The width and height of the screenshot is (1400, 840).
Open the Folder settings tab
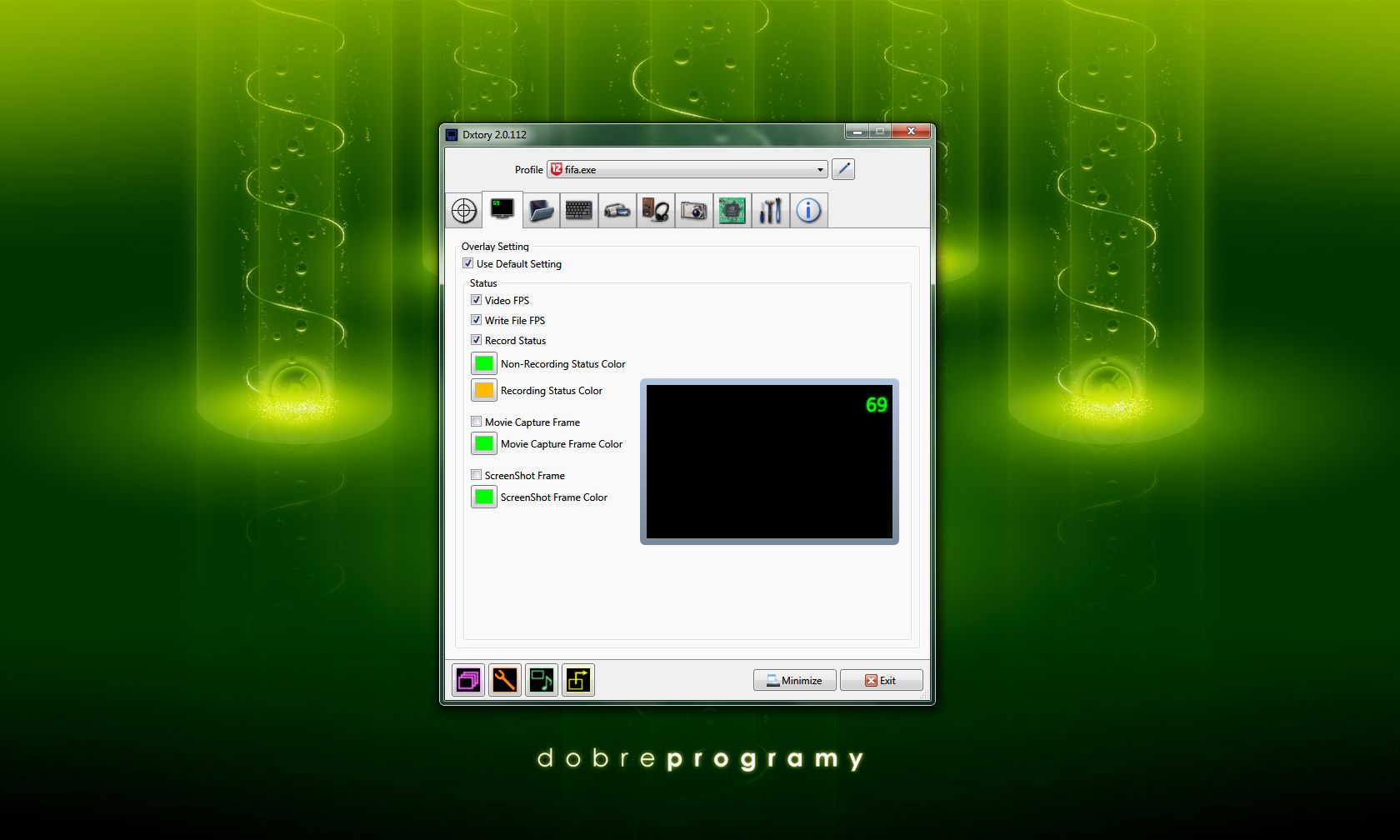pyautogui.click(x=541, y=210)
